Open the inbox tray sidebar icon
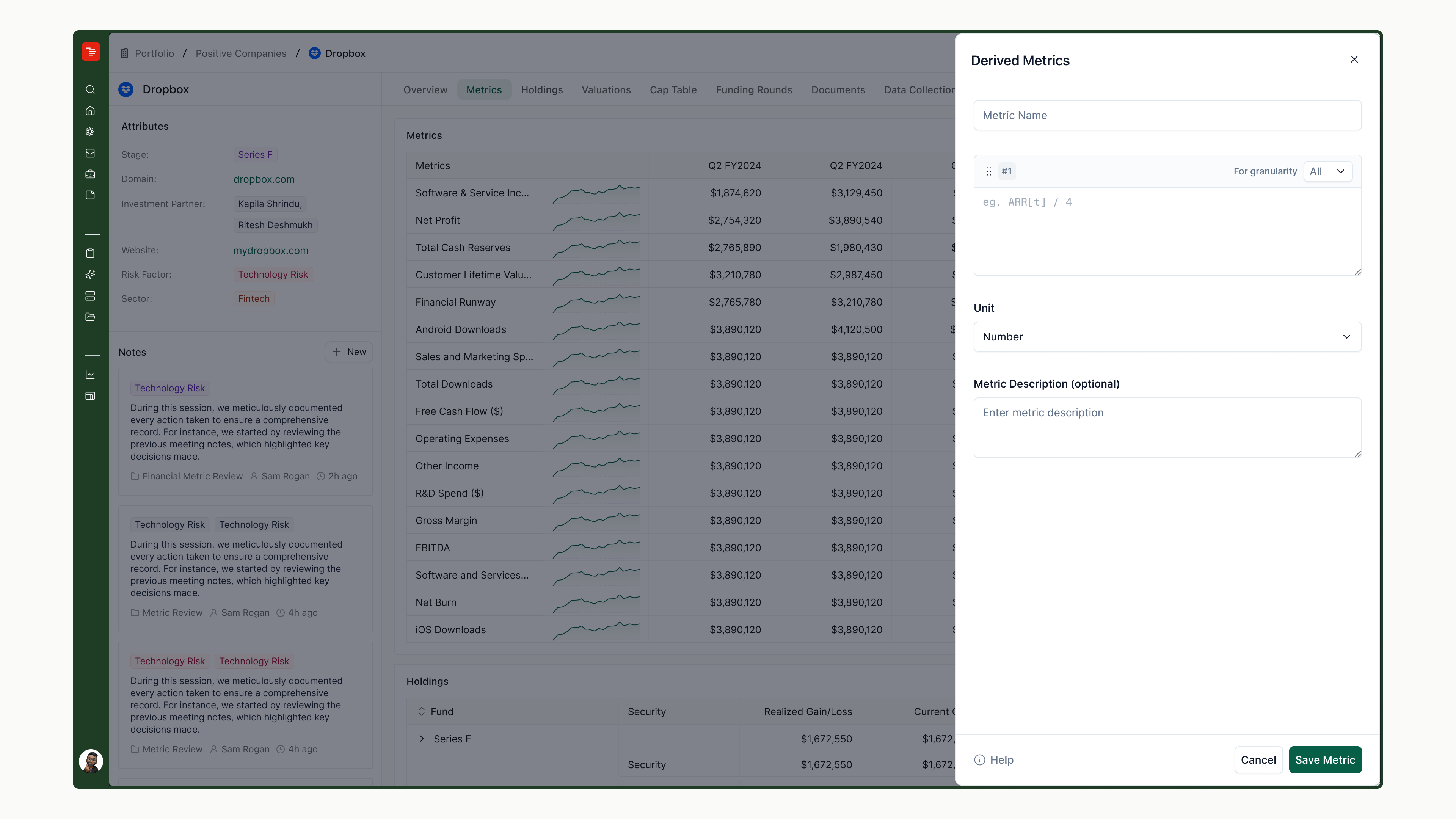Viewport: 1456px width, 819px height. (x=90, y=153)
